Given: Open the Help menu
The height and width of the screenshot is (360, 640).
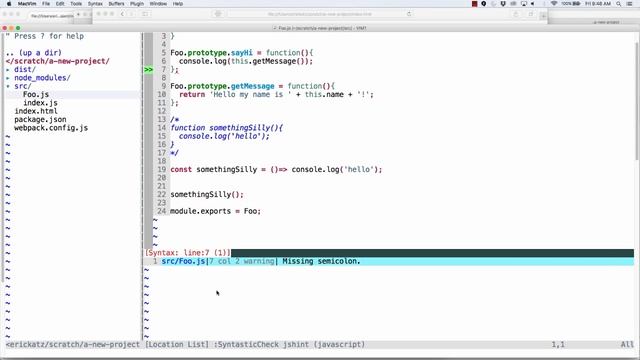Looking at the screenshot, I should (x=178, y=4).
